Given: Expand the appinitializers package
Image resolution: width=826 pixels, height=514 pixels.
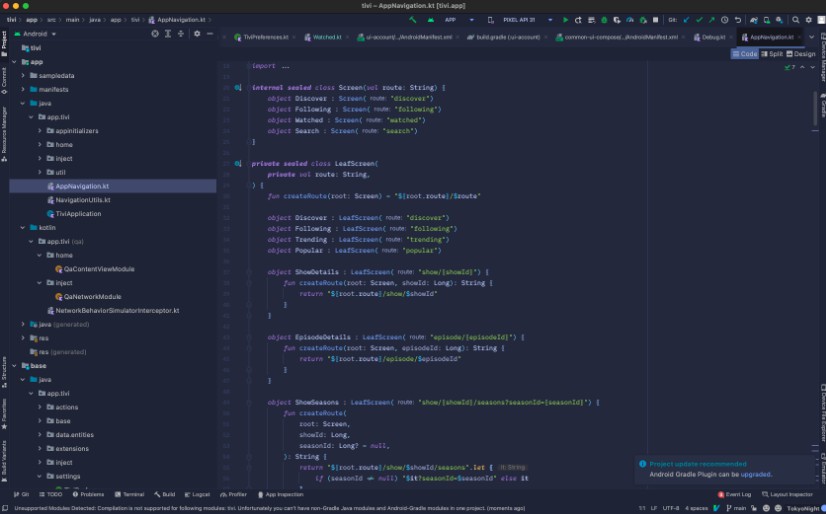Looking at the screenshot, I should tap(40, 131).
